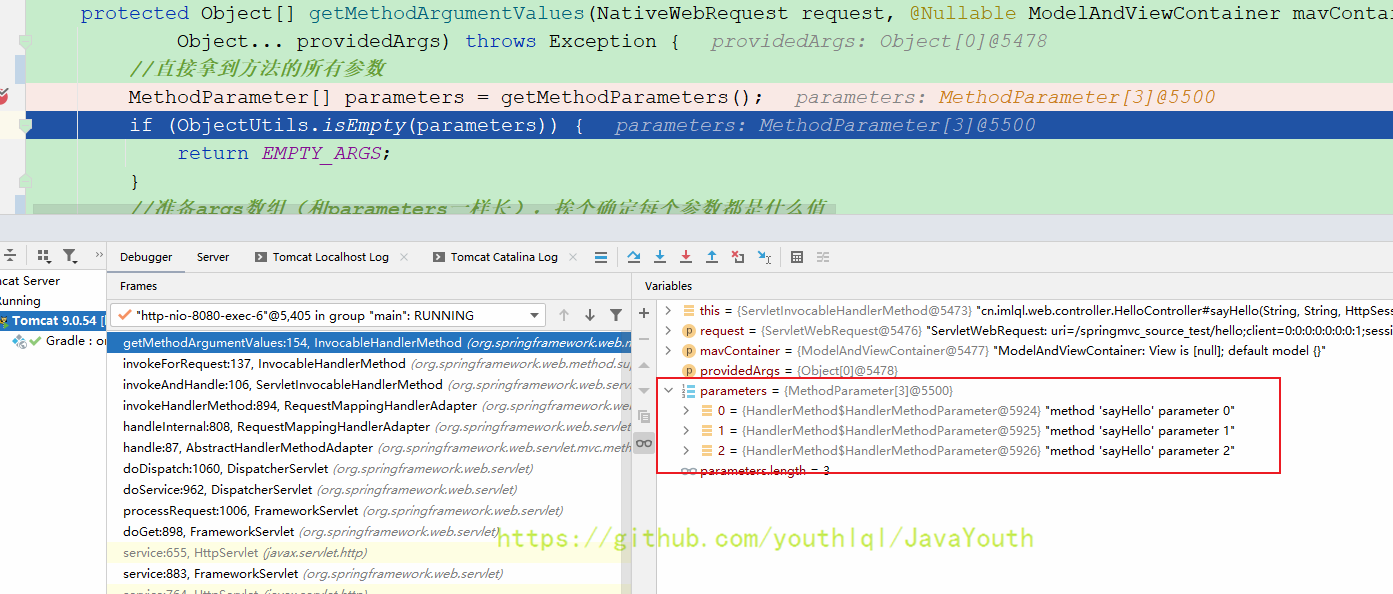Open the thread selector dropdown
The width and height of the screenshot is (1393, 594).
pyautogui.click(x=536, y=315)
